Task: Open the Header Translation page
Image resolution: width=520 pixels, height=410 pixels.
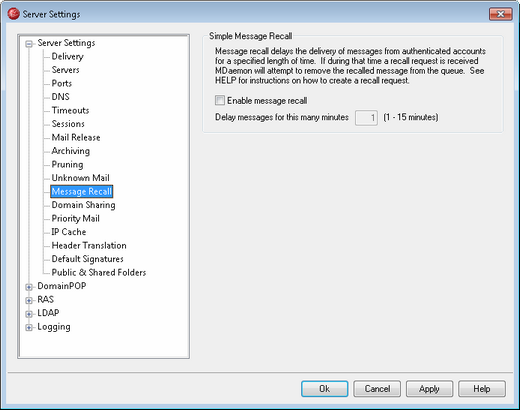Action: tap(89, 245)
